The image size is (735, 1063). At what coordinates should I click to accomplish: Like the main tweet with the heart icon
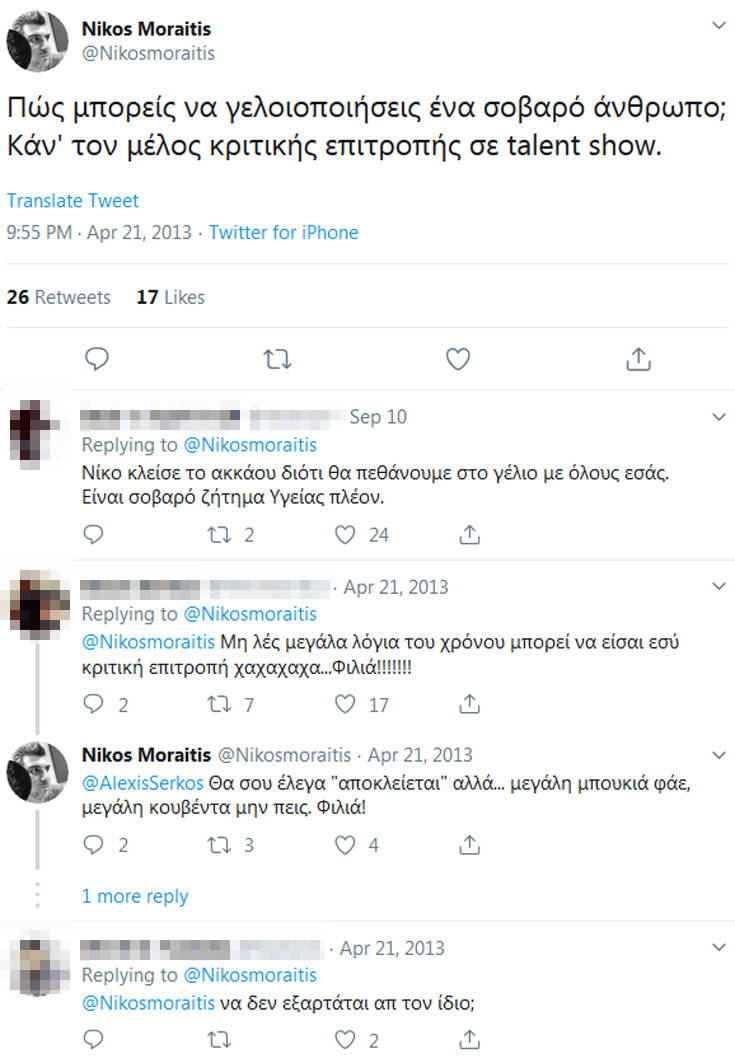click(457, 358)
